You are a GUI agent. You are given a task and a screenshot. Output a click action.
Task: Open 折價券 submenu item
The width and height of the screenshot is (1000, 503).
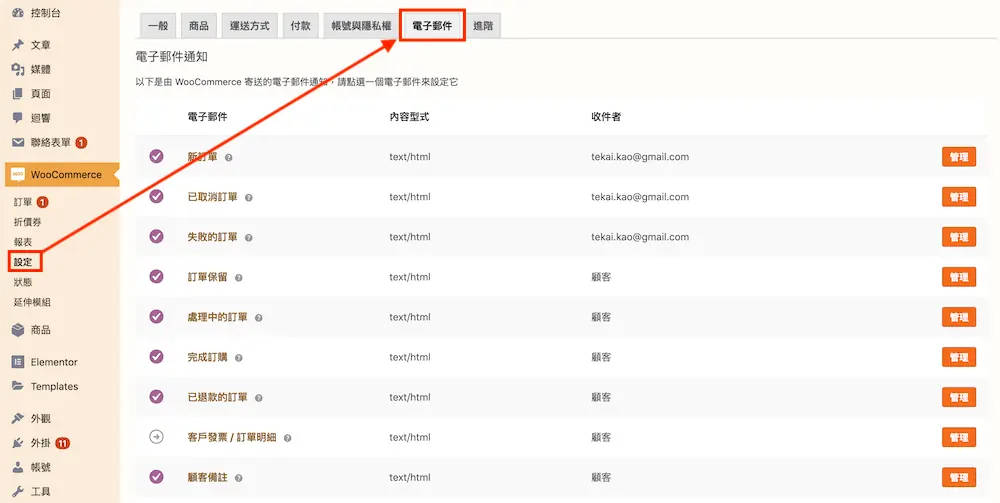[27, 222]
